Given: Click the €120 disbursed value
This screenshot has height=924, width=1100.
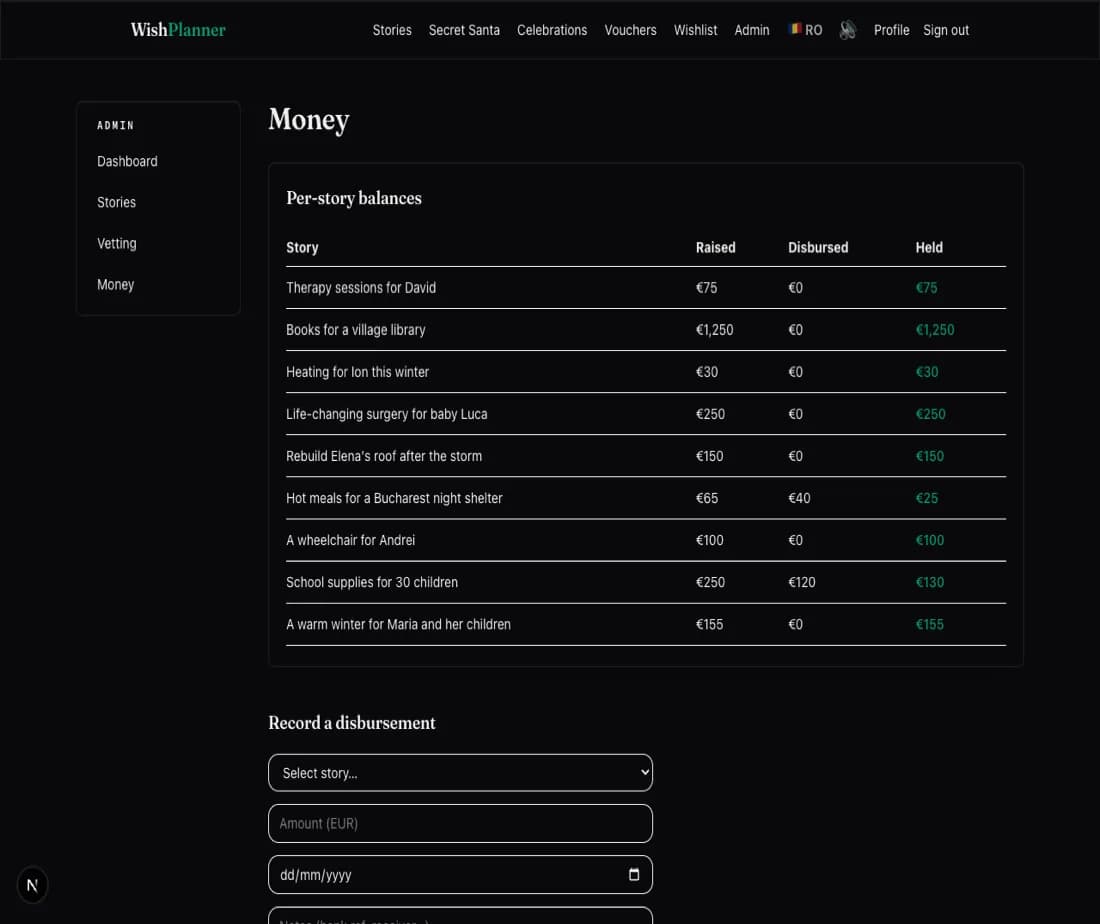Looking at the screenshot, I should [x=801, y=582].
